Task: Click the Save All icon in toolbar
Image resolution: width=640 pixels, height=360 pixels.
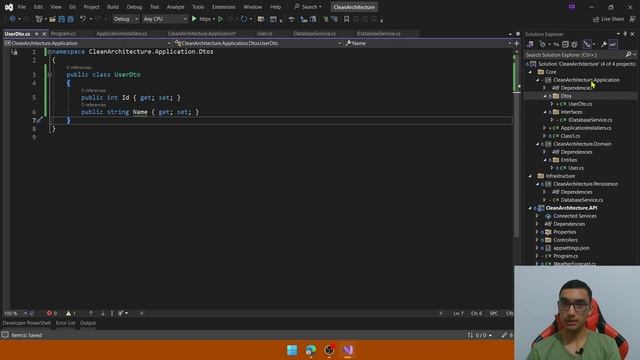Action: coord(70,19)
